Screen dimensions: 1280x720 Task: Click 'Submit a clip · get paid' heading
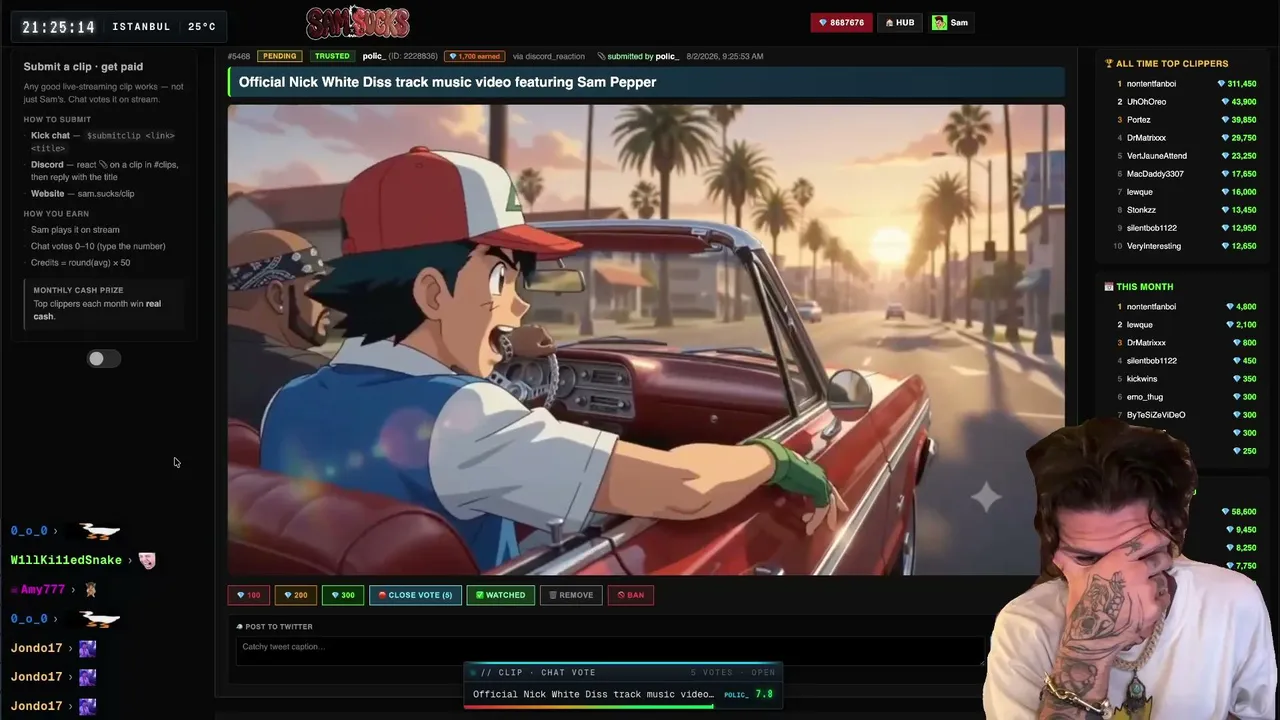tap(83, 67)
